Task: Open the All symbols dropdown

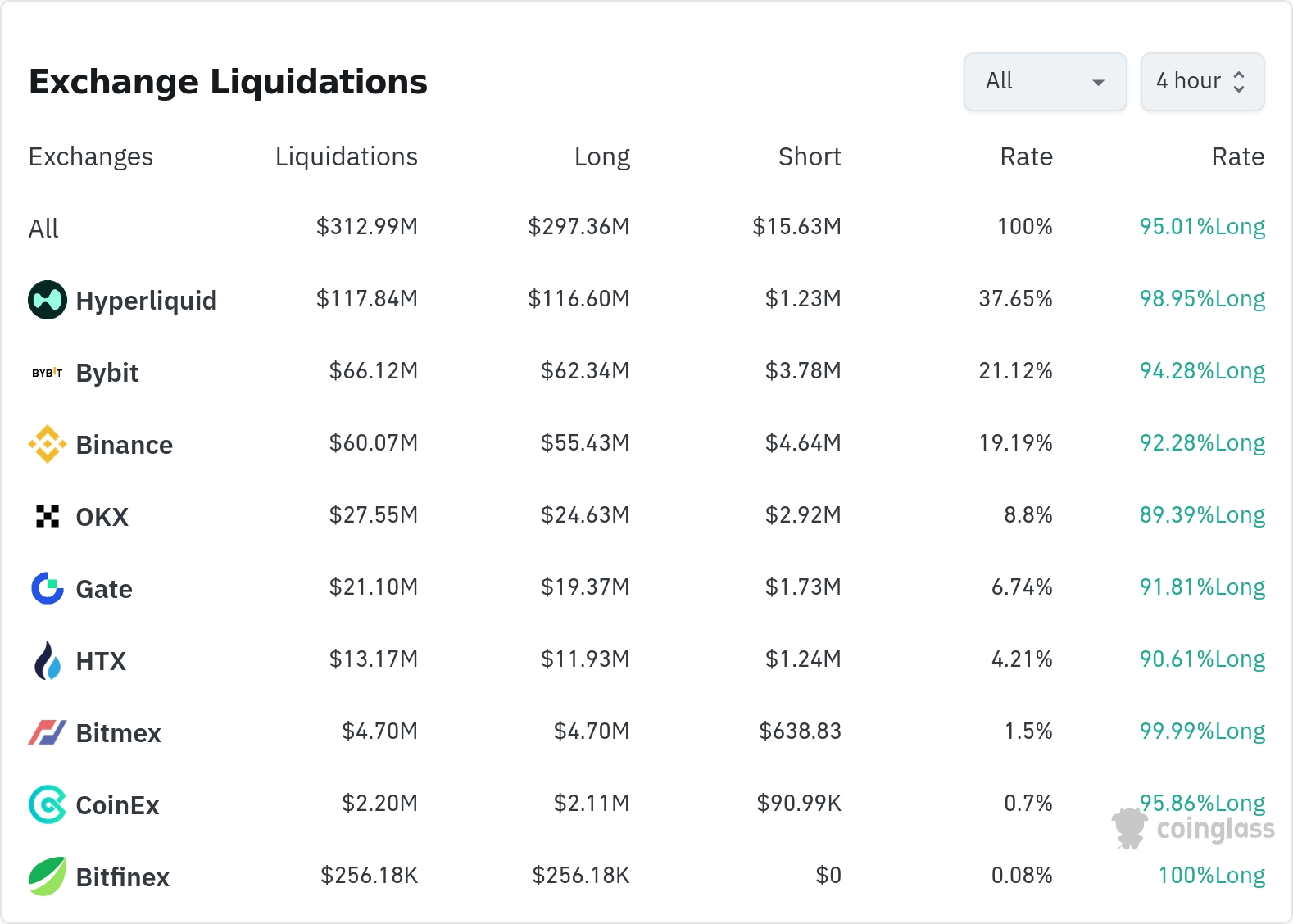Action: point(1045,81)
